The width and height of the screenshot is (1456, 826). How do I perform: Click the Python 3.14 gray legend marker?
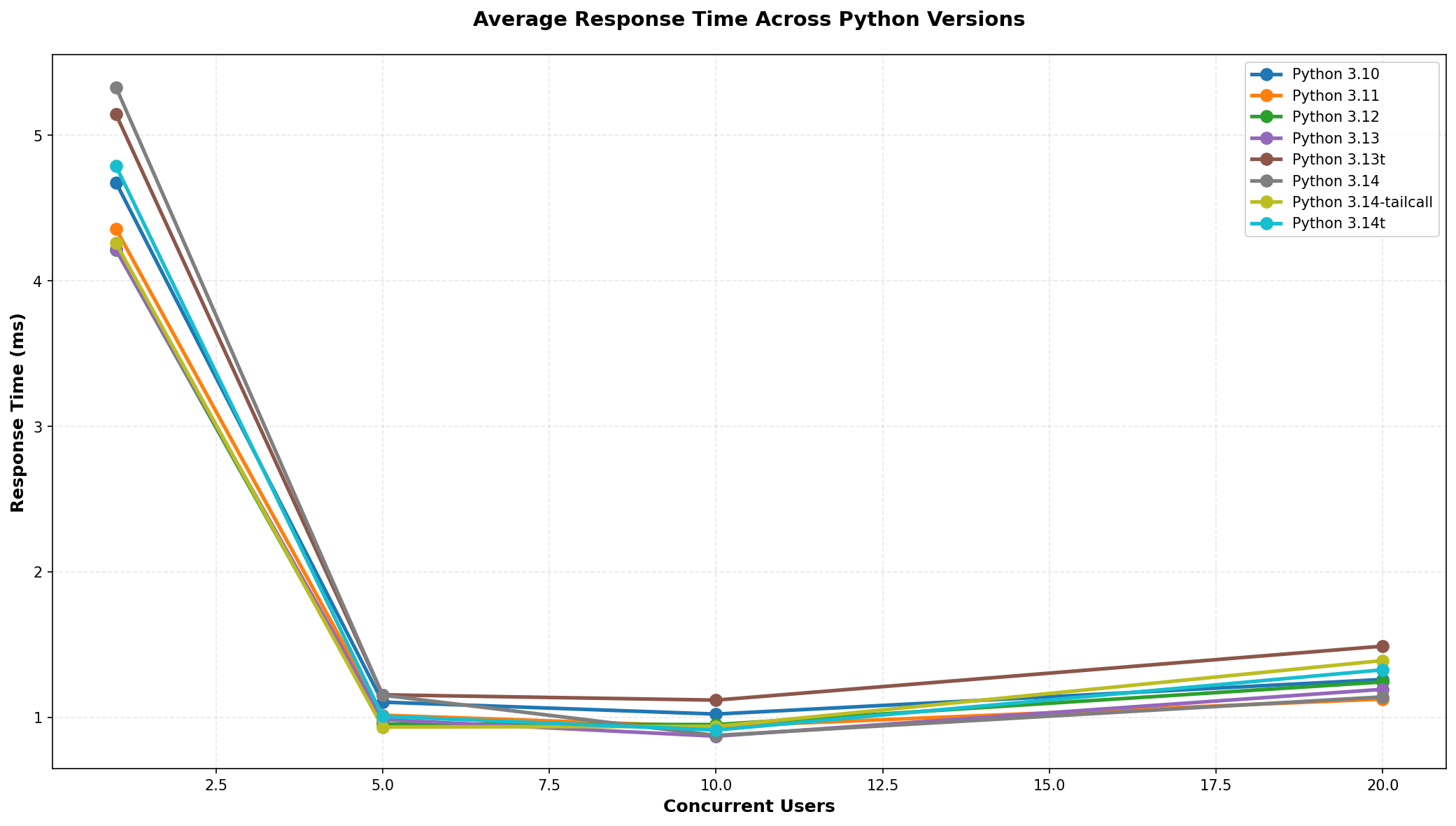[x=1267, y=181]
